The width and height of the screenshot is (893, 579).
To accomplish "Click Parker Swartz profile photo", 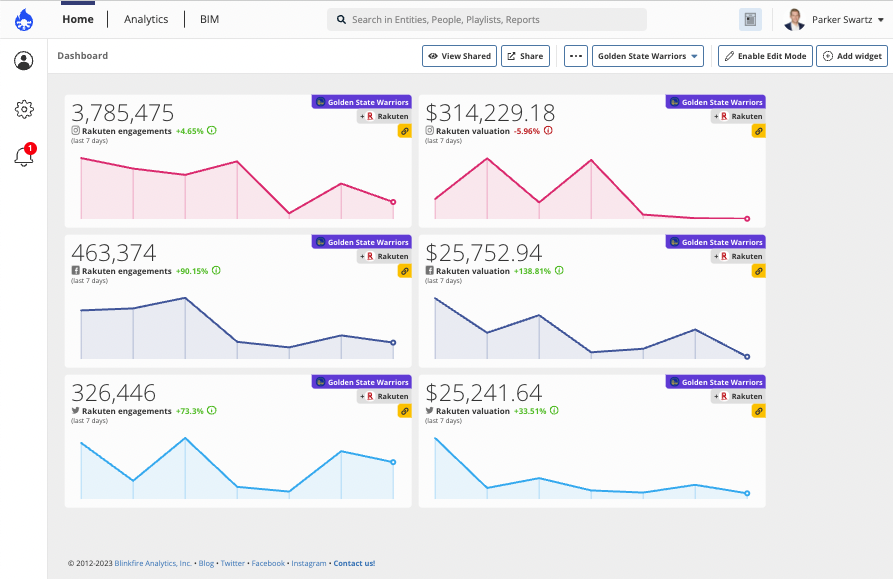I will [794, 20].
